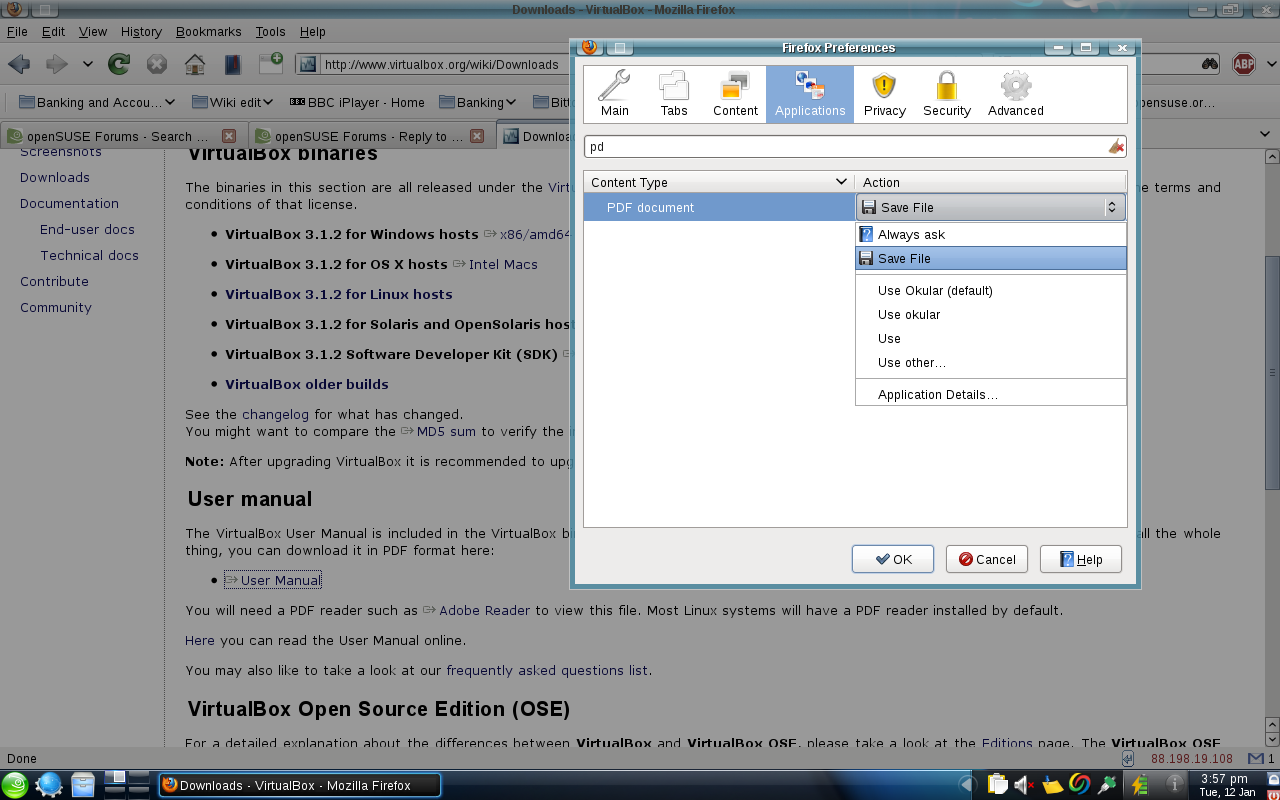Open the 'frequently asked questions list' link
This screenshot has height=800, width=1280.
click(x=547, y=670)
